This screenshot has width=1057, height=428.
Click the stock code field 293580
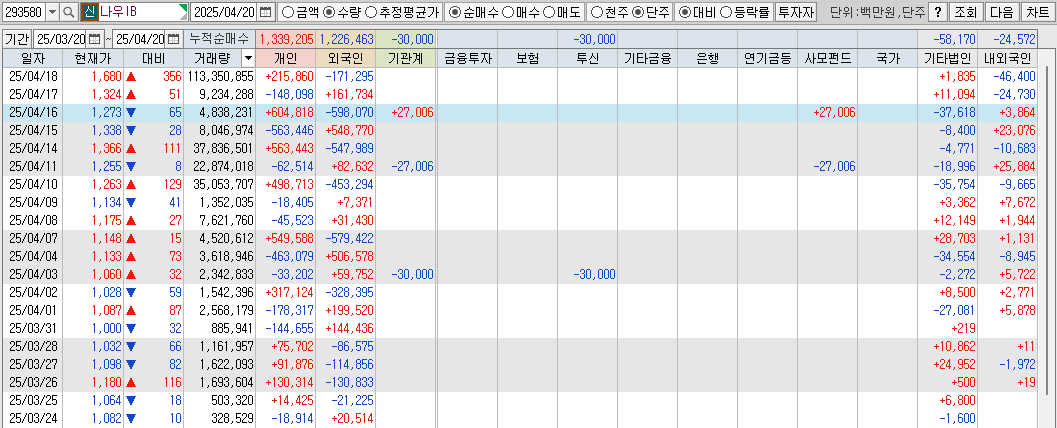point(24,11)
